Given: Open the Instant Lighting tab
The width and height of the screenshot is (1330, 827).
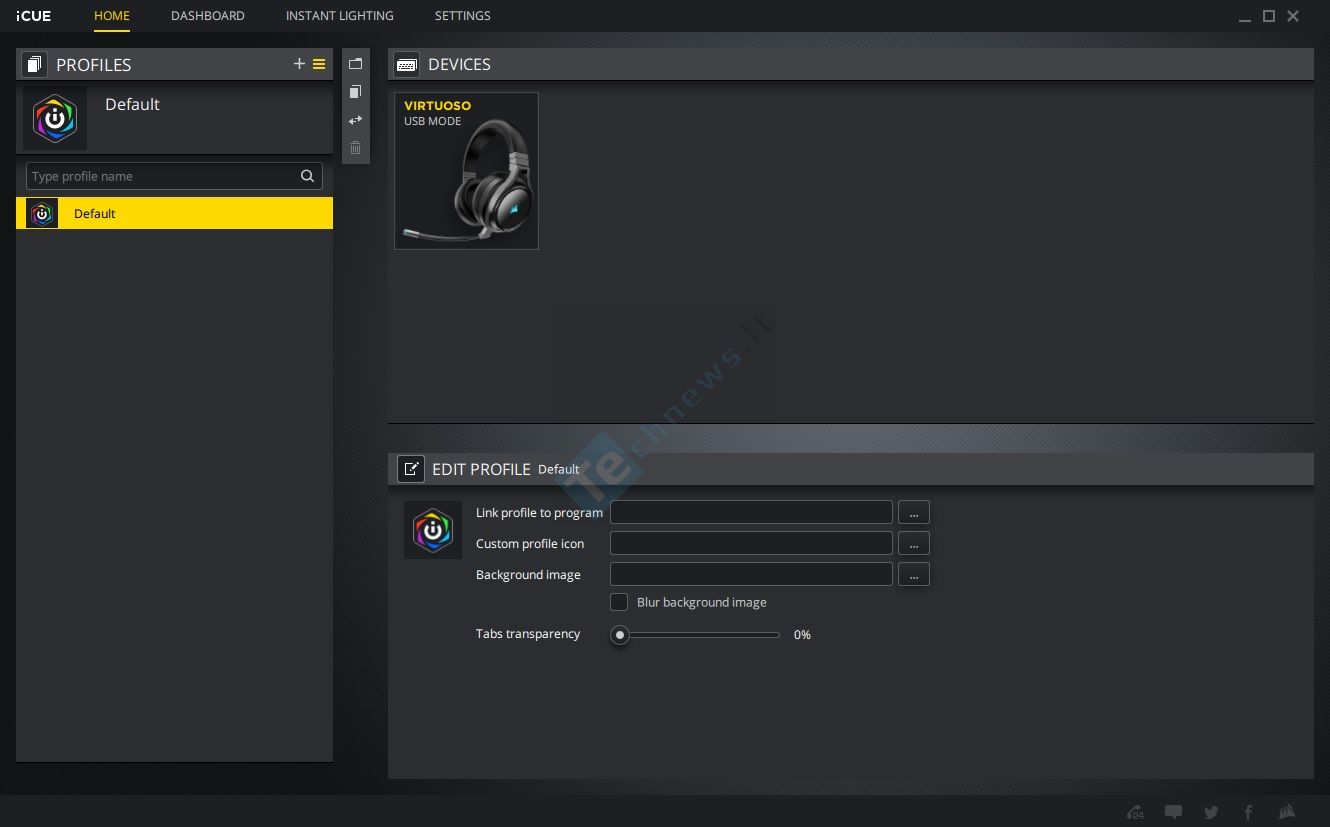Looking at the screenshot, I should [x=340, y=16].
